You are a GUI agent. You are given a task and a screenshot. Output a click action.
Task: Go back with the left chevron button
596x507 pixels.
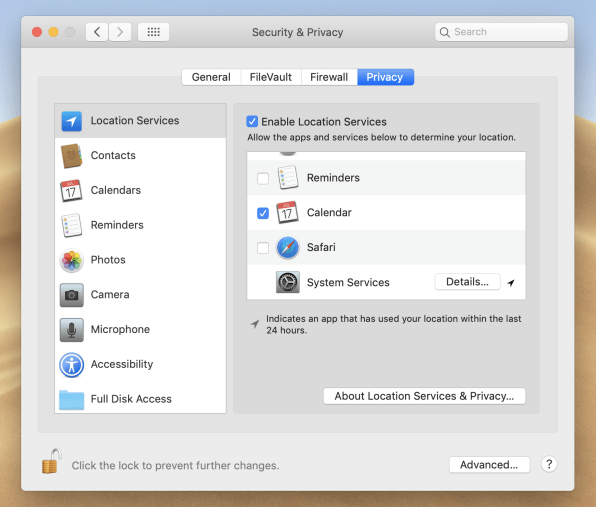coord(97,32)
